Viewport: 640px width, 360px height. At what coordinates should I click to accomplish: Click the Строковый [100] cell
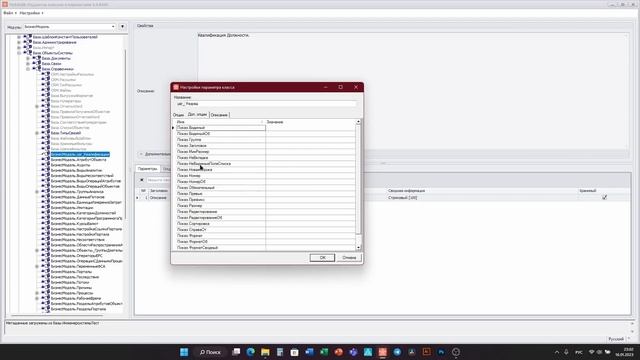(402, 198)
